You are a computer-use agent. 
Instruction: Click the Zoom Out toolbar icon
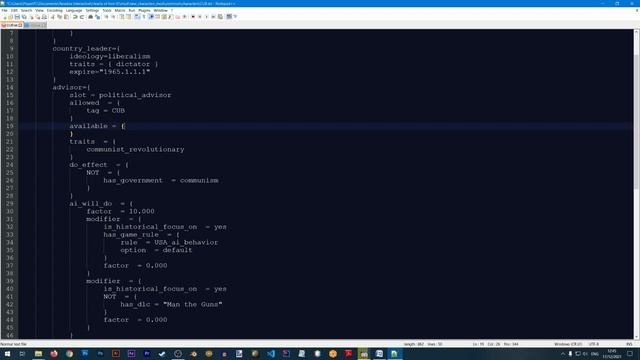point(113,17)
